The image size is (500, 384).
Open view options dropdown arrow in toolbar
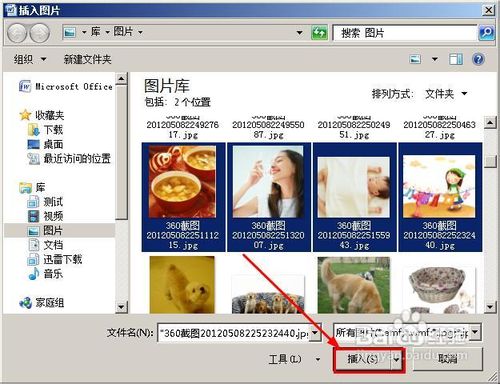(x=435, y=59)
